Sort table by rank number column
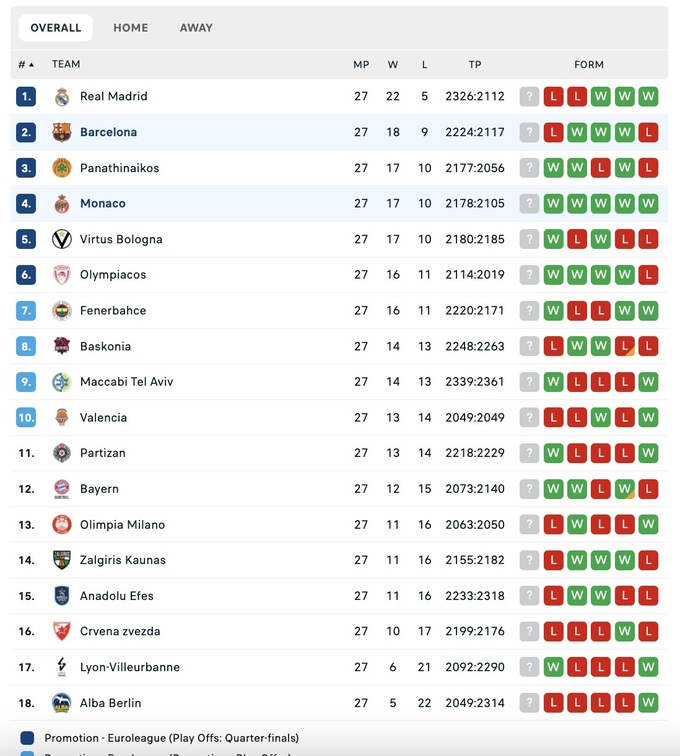 pos(25,65)
